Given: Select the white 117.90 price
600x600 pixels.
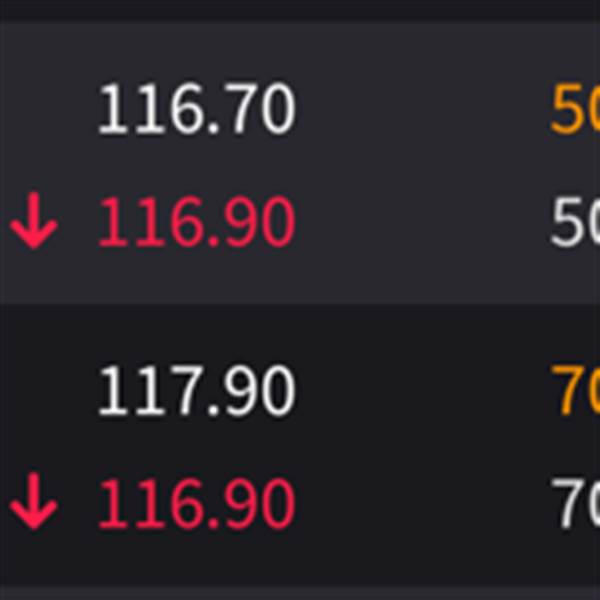Looking at the screenshot, I should [x=196, y=391].
